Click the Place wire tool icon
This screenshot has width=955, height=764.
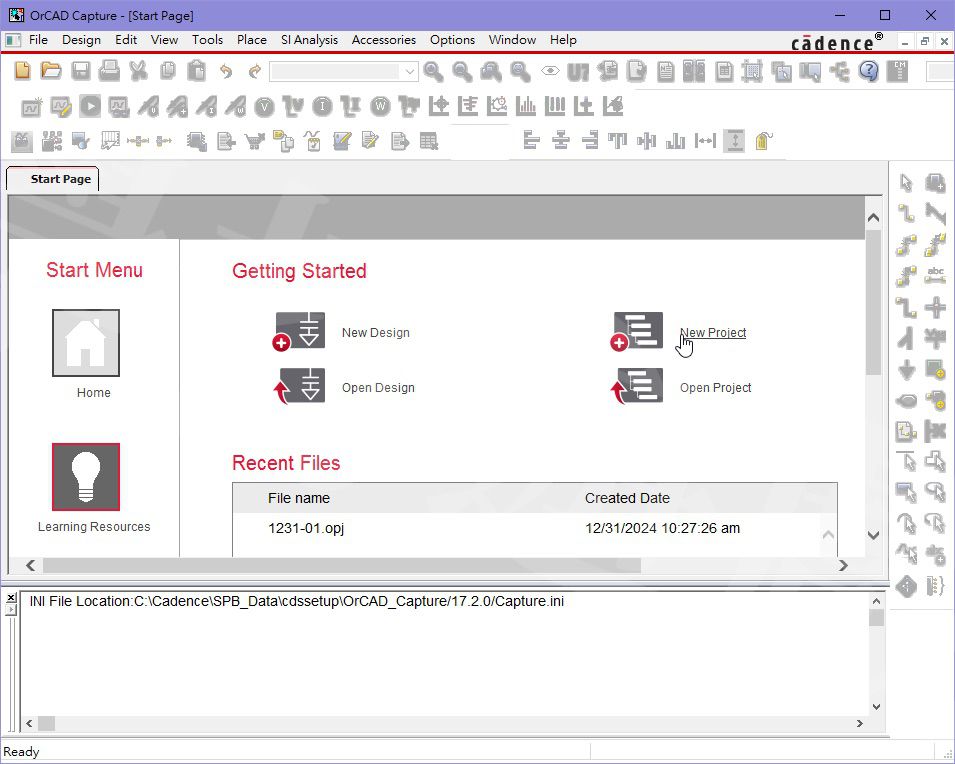pos(906,214)
